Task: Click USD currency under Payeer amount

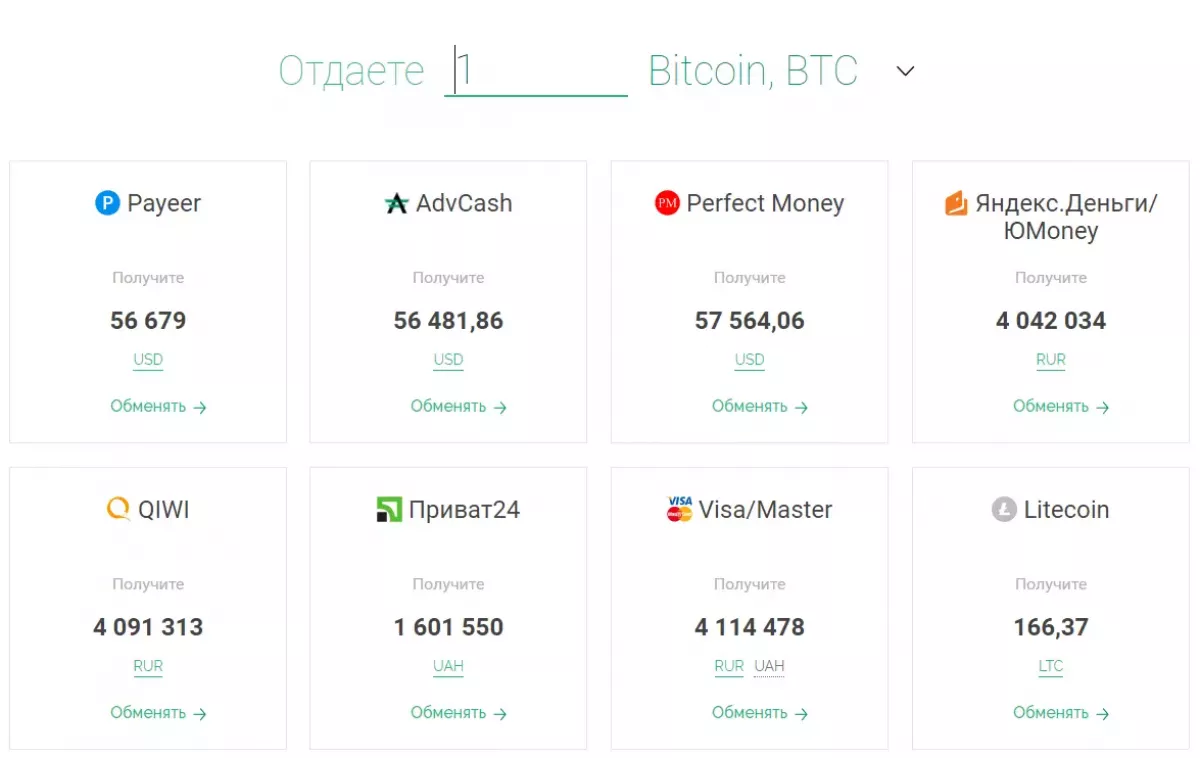Action: (148, 360)
